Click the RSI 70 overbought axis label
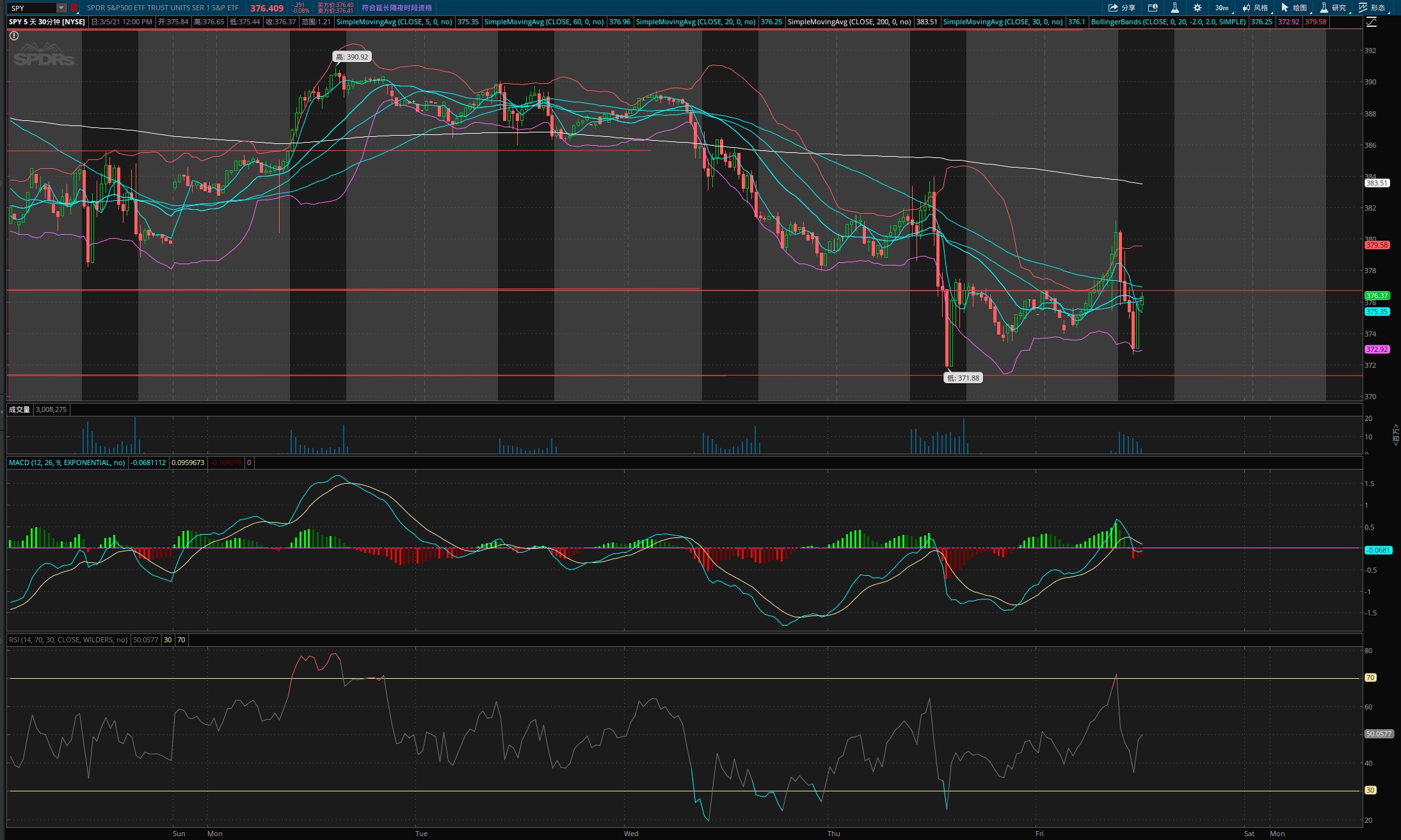 [x=1370, y=678]
